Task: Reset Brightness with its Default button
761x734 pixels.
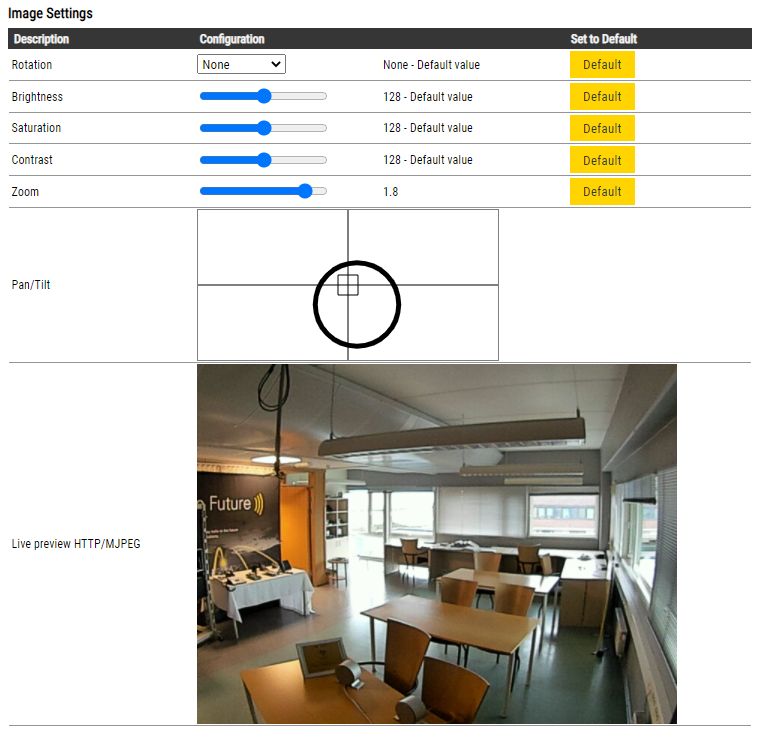Action: point(602,97)
